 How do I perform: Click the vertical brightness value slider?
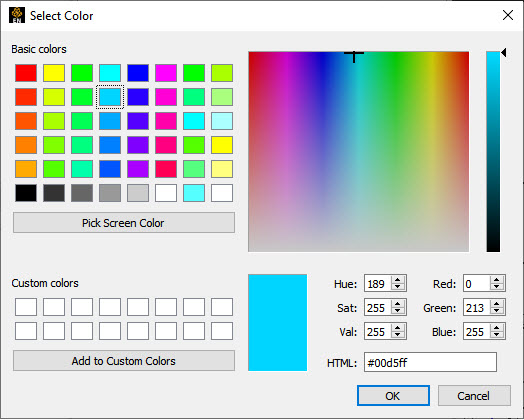(493, 152)
